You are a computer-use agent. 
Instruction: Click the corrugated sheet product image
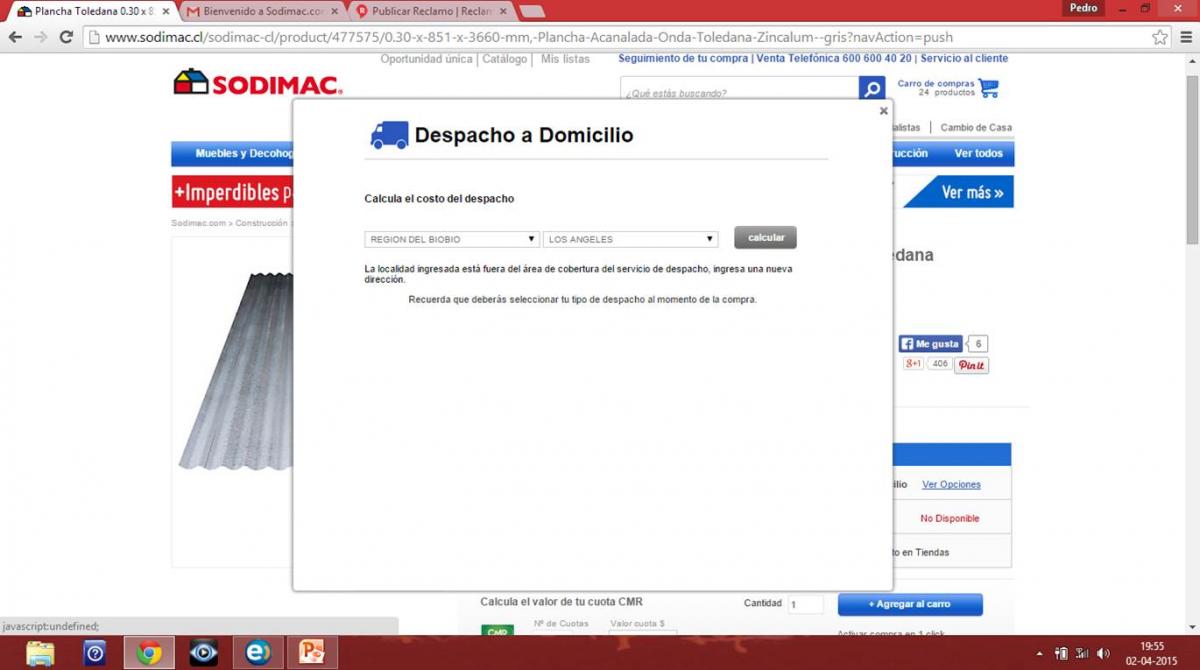pyautogui.click(x=234, y=370)
